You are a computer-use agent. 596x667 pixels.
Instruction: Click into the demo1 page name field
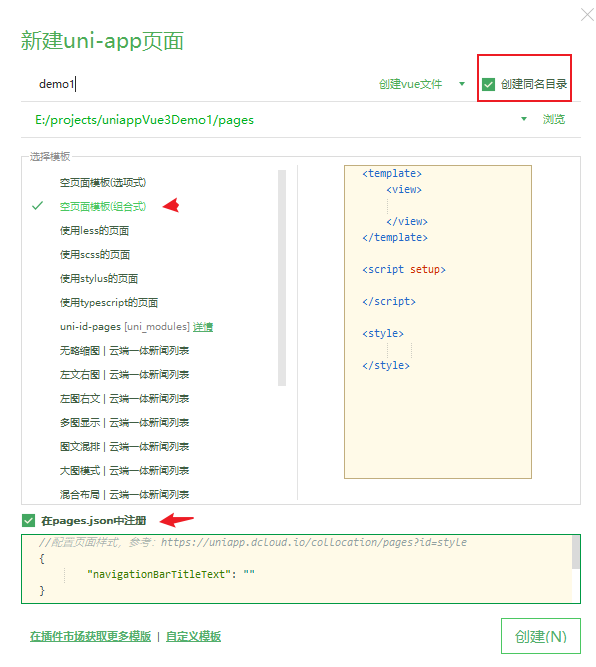point(200,84)
